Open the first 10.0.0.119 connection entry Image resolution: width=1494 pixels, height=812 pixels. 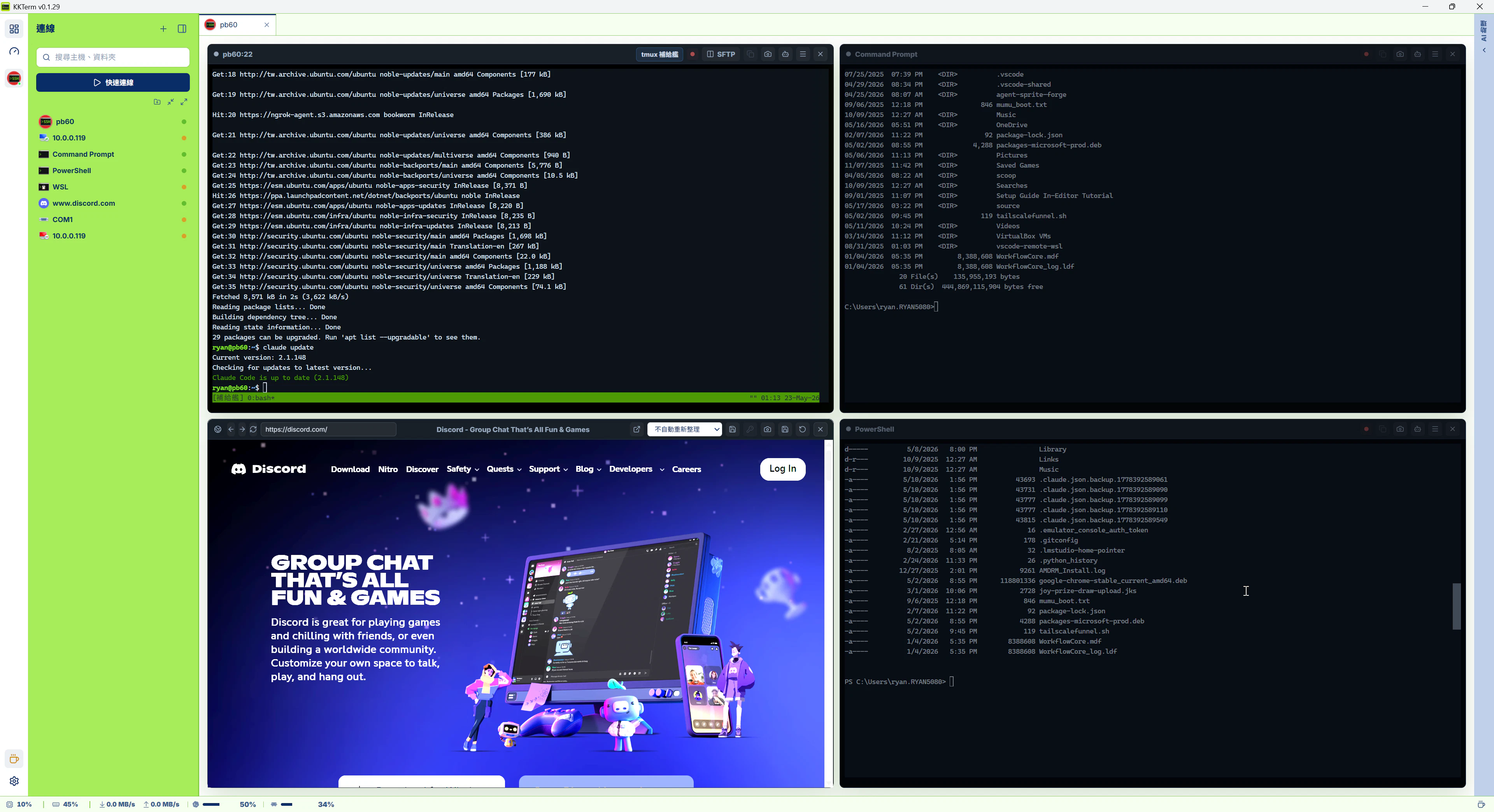click(112, 138)
